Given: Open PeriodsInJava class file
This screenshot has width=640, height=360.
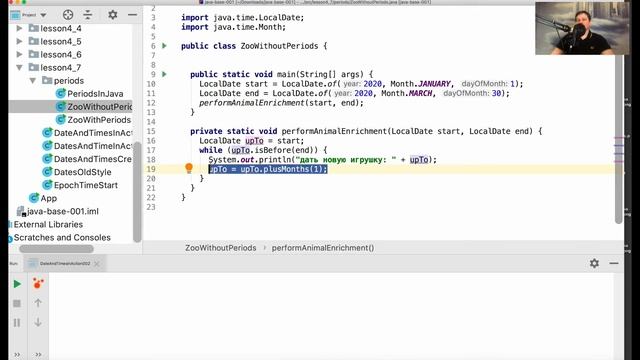Looking at the screenshot, I should [x=95, y=94].
